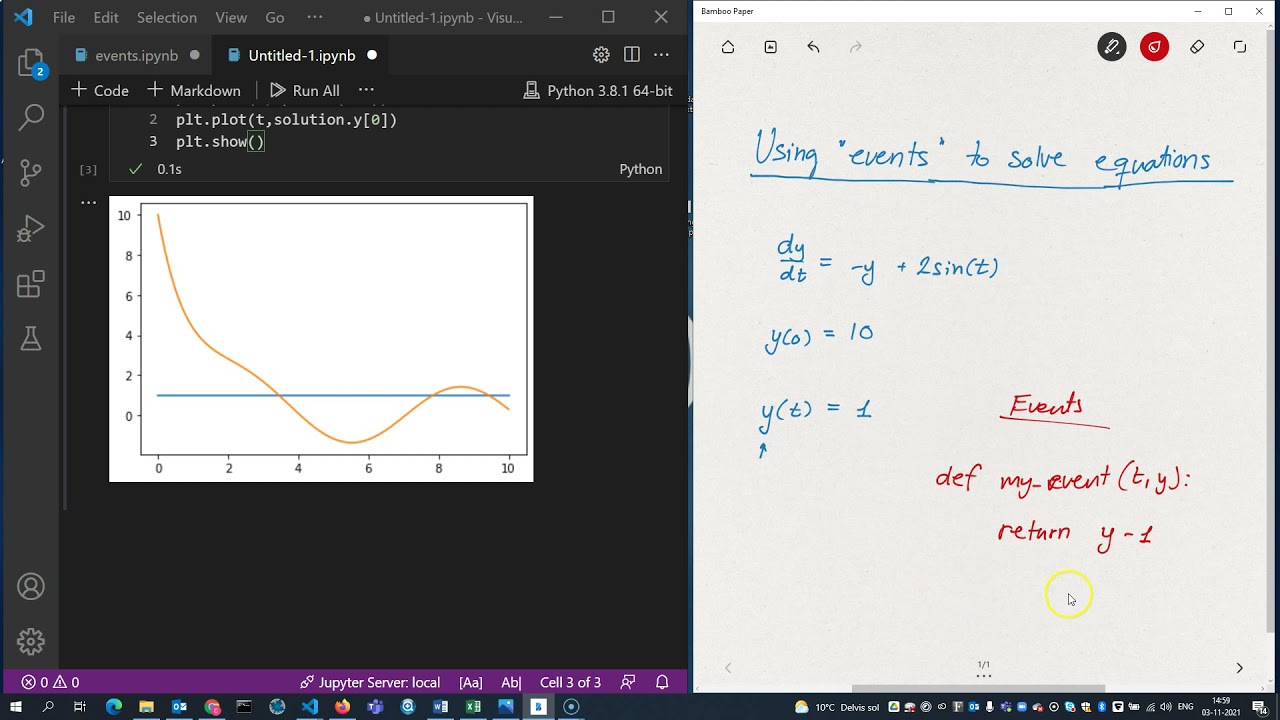Open editor More Actions ellipsis menu
The width and height of the screenshot is (1280, 720).
click(661, 55)
